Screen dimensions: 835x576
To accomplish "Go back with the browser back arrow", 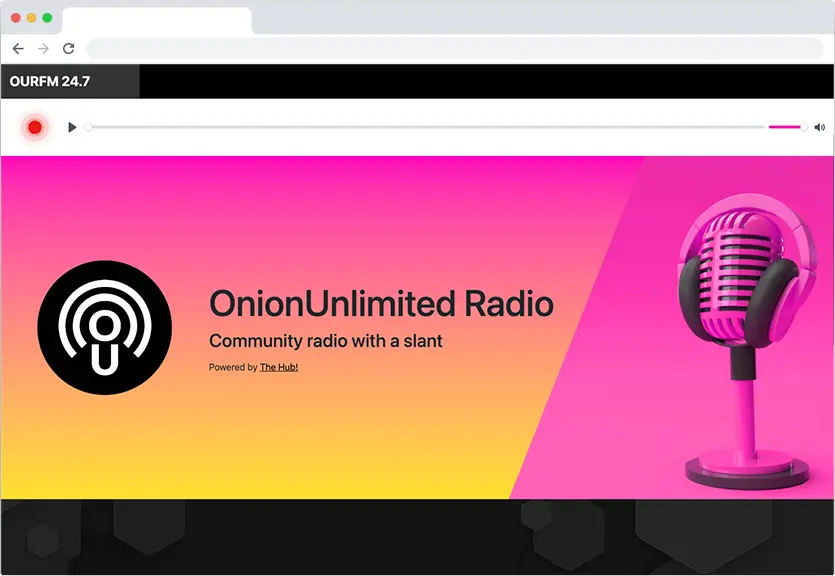I will (18, 48).
